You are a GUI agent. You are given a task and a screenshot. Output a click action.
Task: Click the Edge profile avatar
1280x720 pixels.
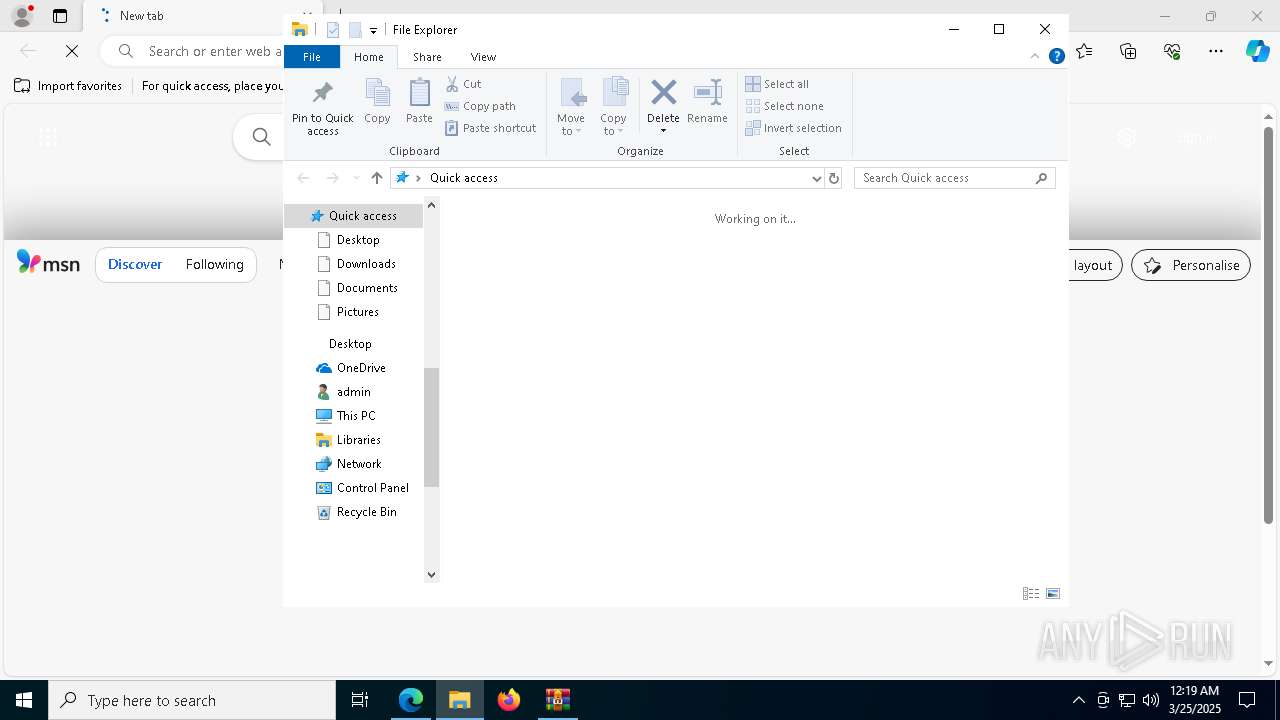22,16
